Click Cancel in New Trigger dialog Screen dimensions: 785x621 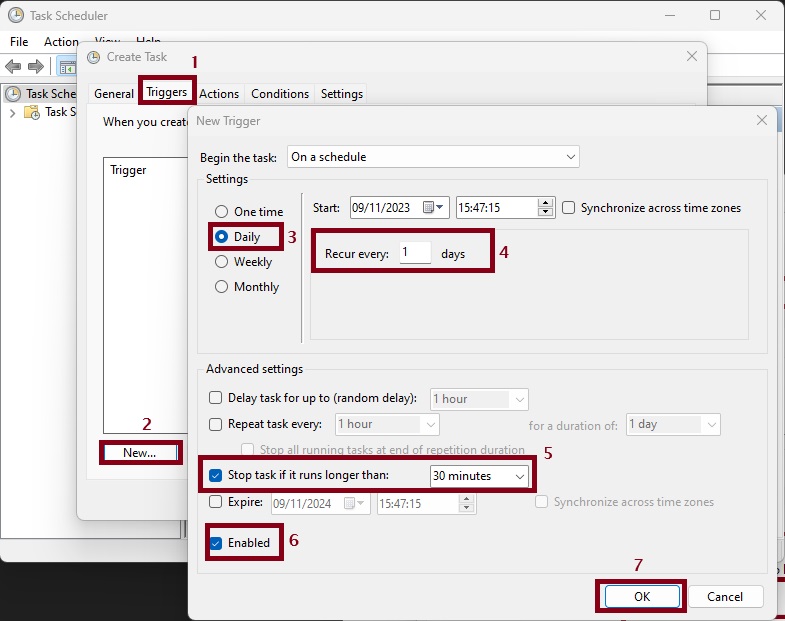tap(725, 596)
